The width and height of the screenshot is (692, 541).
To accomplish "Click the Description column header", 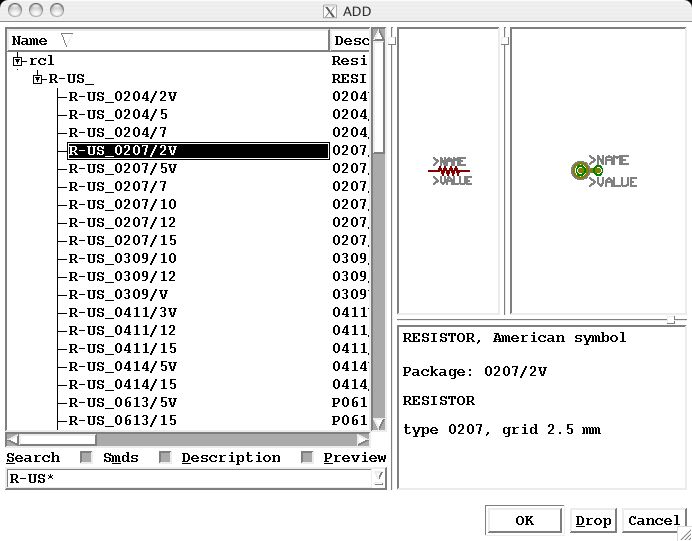I will (350, 41).
